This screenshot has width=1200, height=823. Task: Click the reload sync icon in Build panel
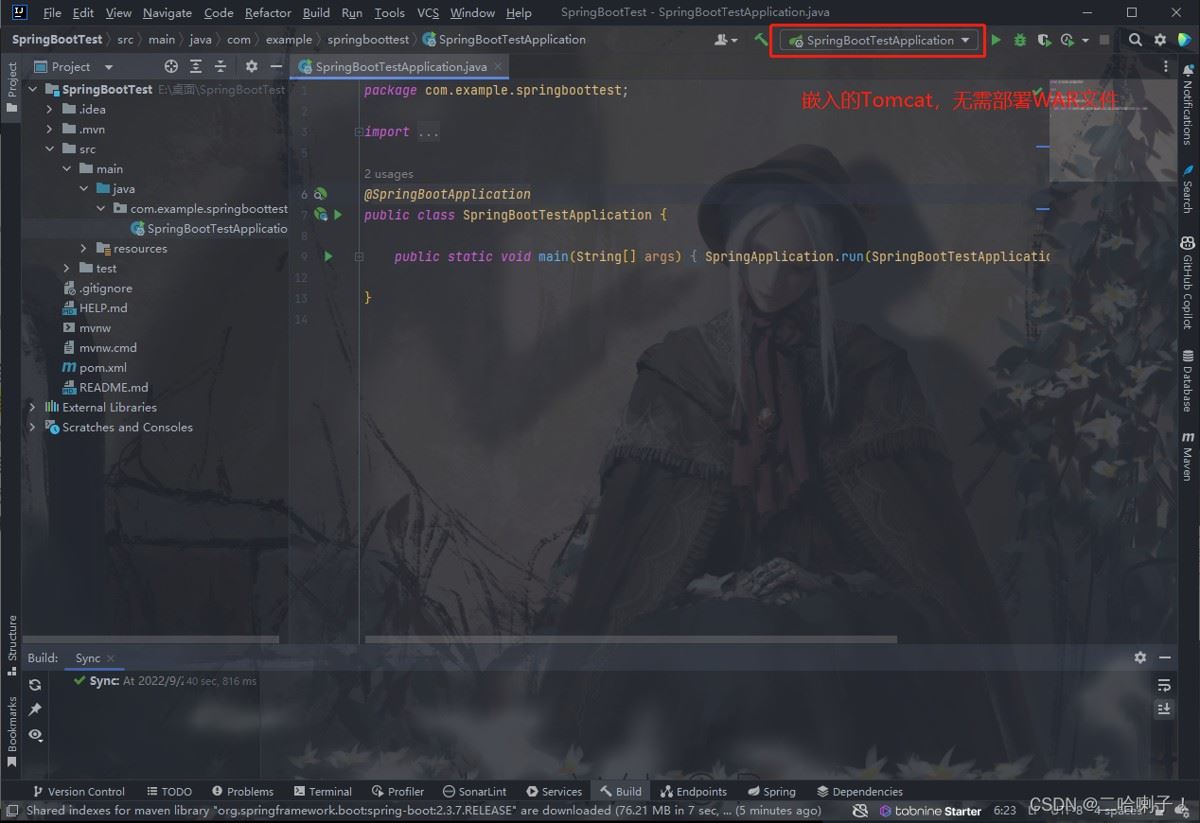[35, 685]
